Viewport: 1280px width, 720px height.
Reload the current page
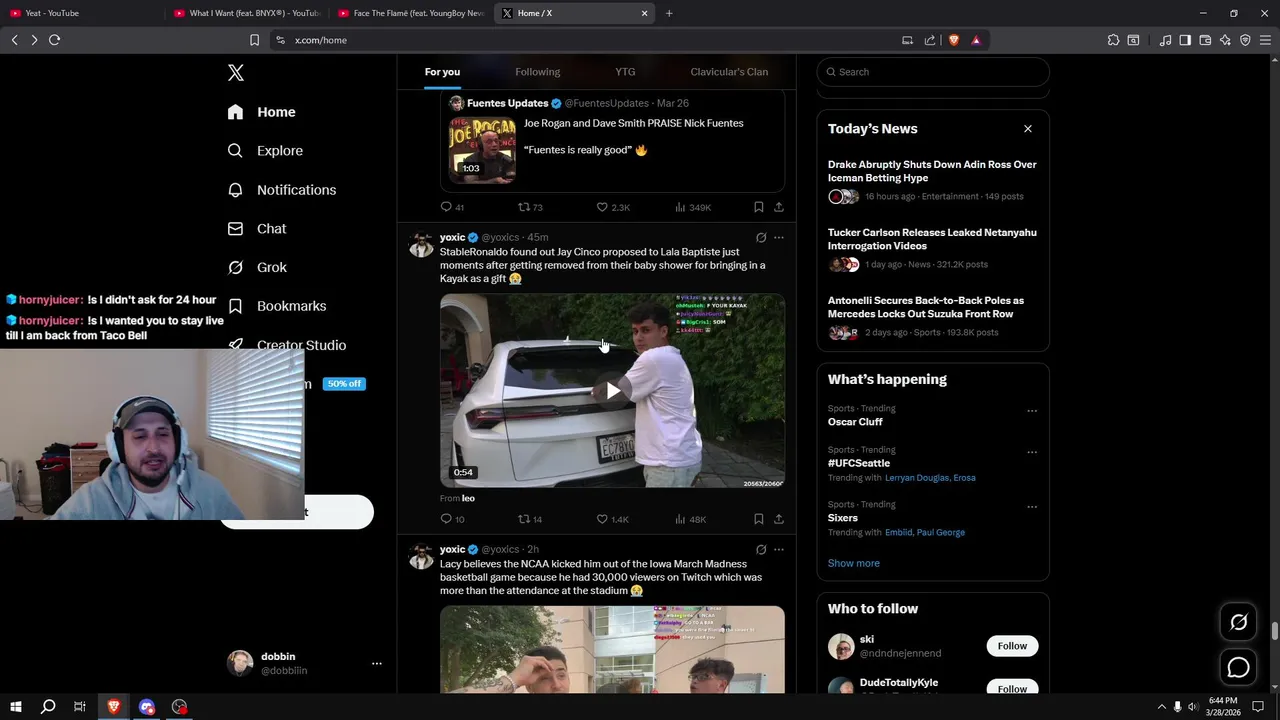(54, 40)
